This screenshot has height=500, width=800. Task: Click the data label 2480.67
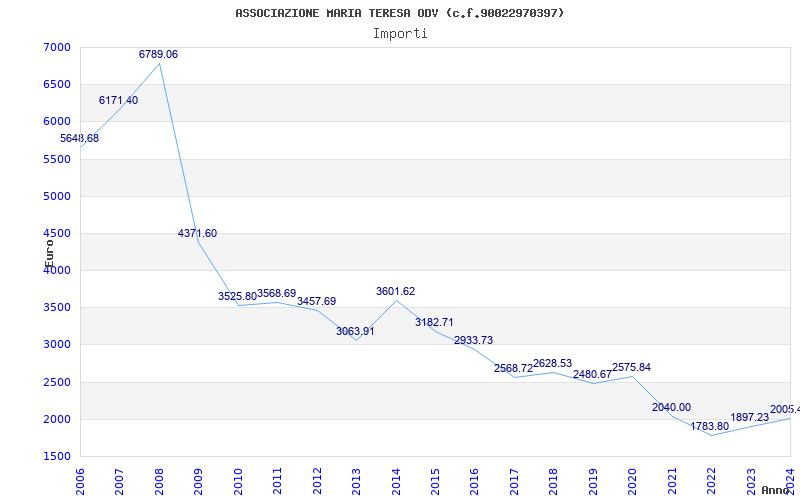tap(592, 374)
